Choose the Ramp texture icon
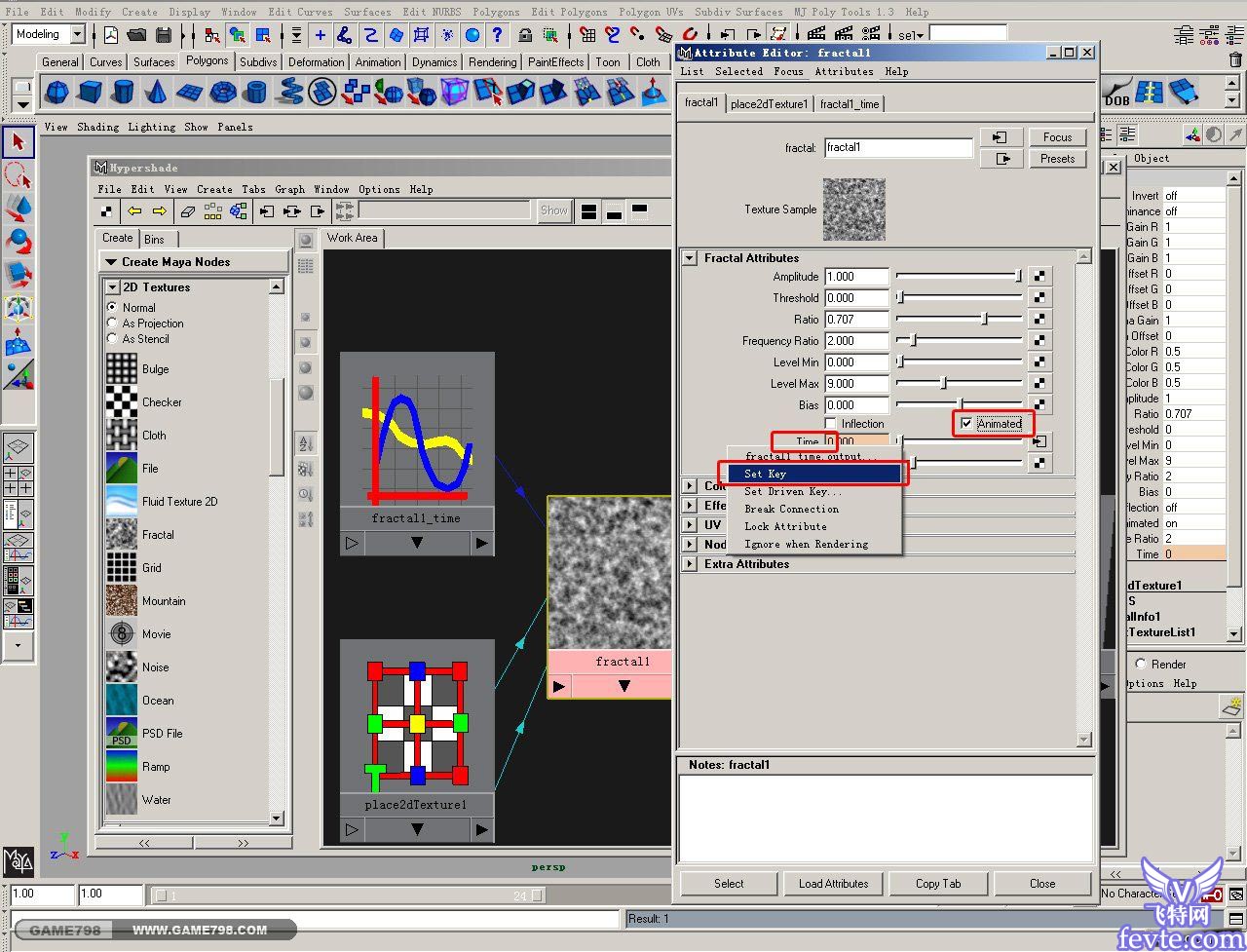This screenshot has height=952, width=1247. pyautogui.click(x=122, y=766)
